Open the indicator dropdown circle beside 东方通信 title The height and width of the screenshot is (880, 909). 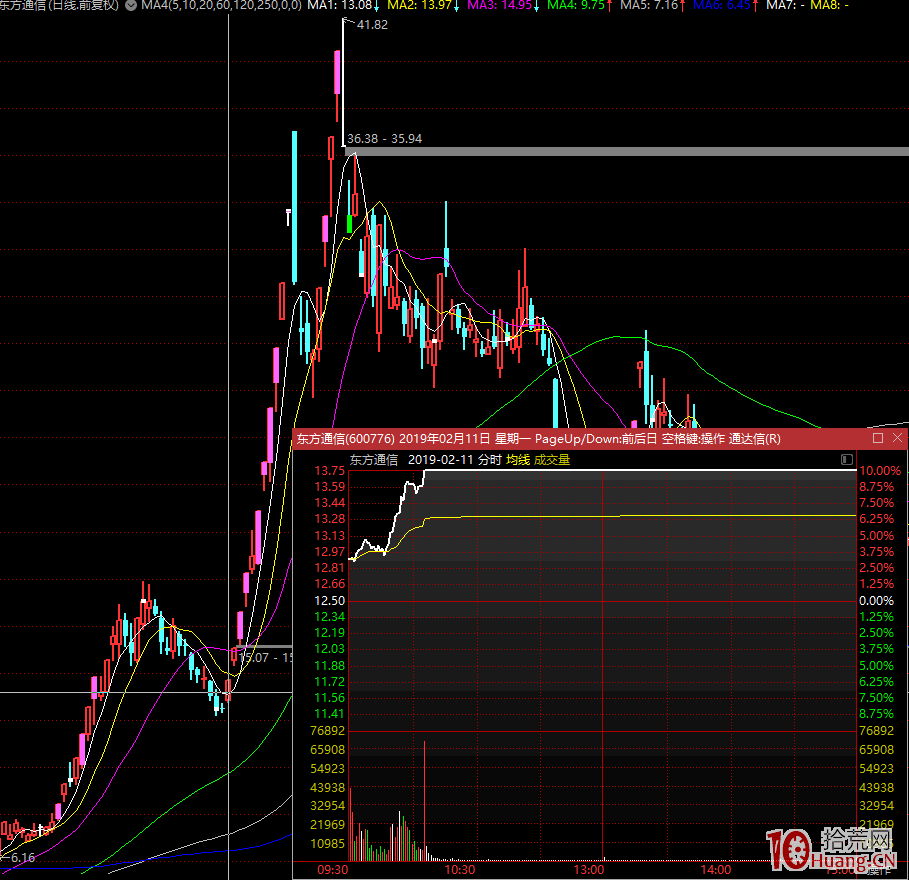[x=131, y=5]
